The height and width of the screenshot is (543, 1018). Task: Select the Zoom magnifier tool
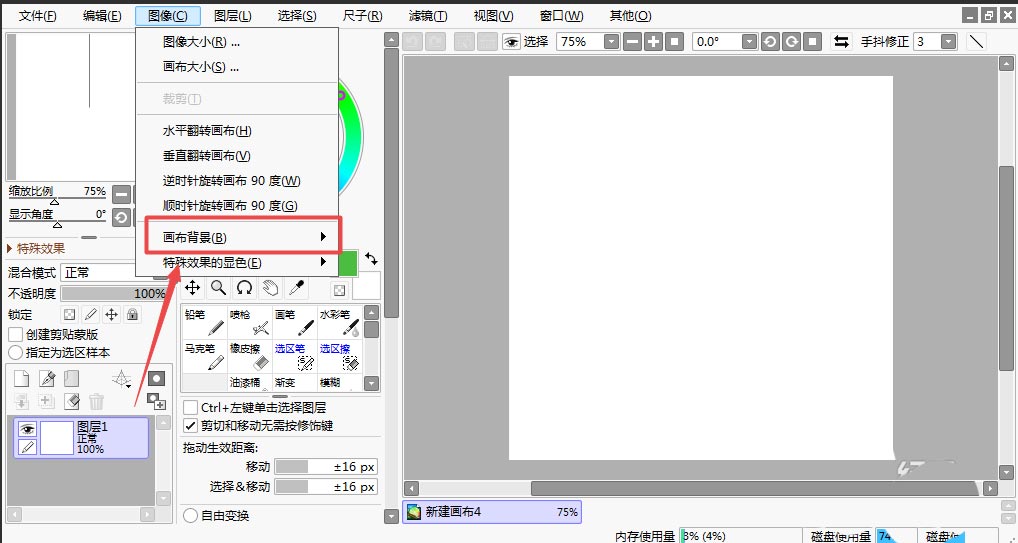click(219, 288)
